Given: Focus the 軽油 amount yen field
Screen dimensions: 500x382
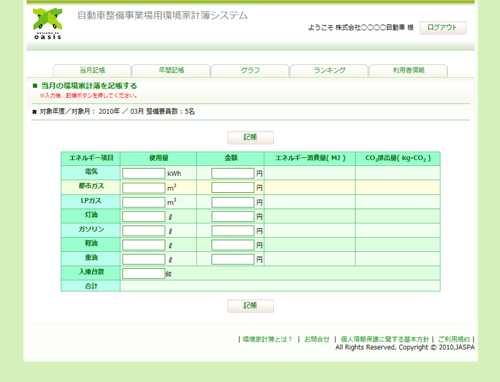Looking at the screenshot, I should (233, 245).
